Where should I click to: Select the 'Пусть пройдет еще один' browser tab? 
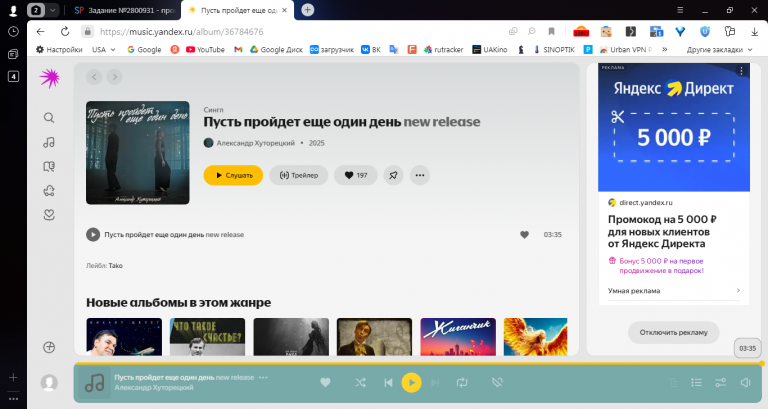click(x=238, y=10)
